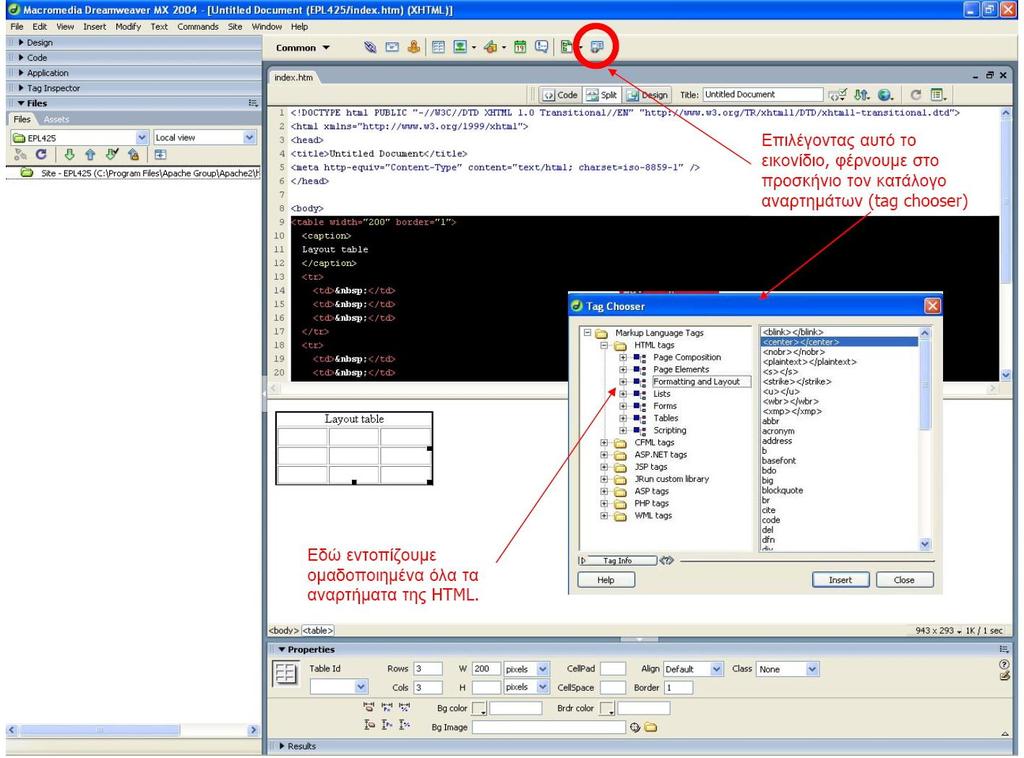This screenshot has width=1024, height=758.
Task: Click the Tag Info button
Action: tap(618, 561)
